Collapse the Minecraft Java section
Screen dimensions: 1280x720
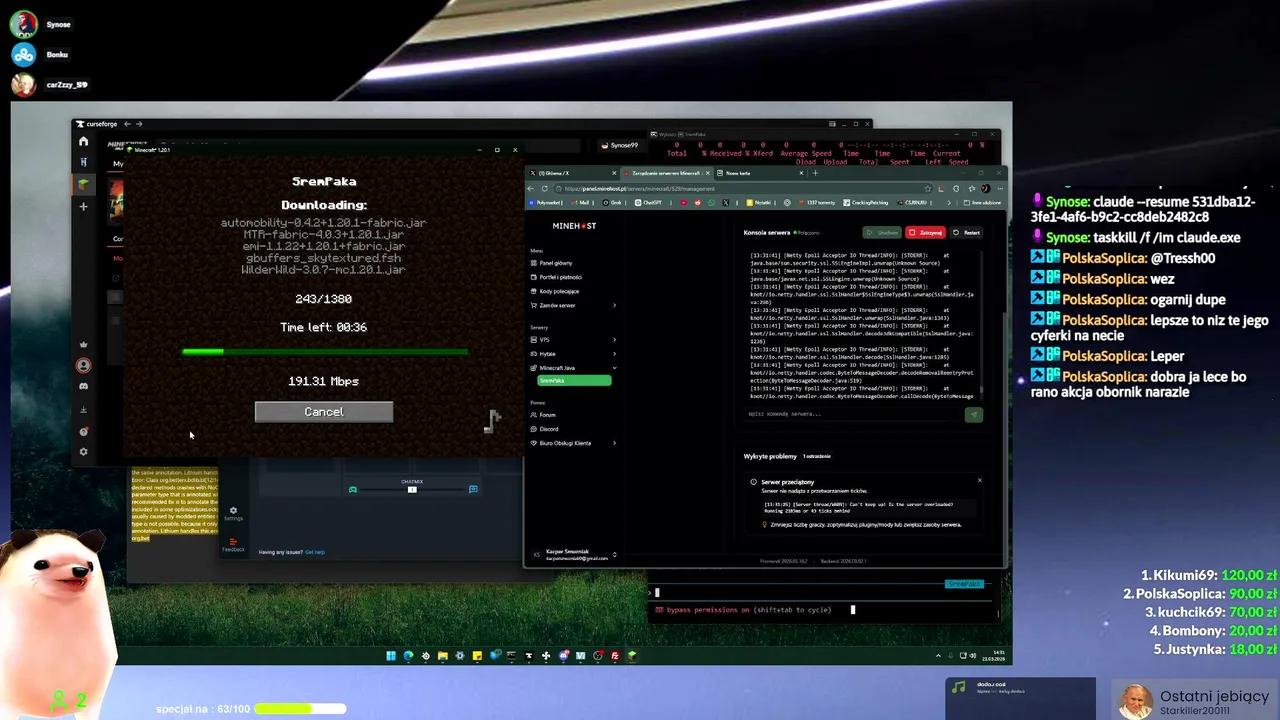pos(573,368)
